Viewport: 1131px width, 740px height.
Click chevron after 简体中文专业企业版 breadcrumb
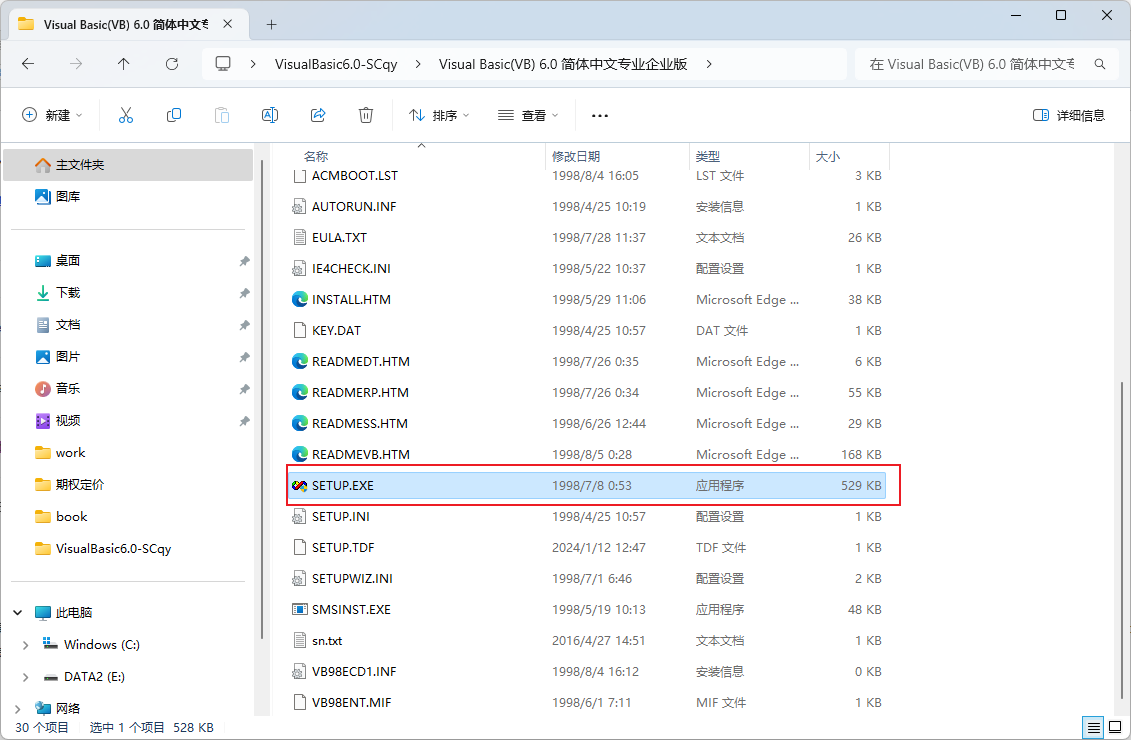[709, 64]
